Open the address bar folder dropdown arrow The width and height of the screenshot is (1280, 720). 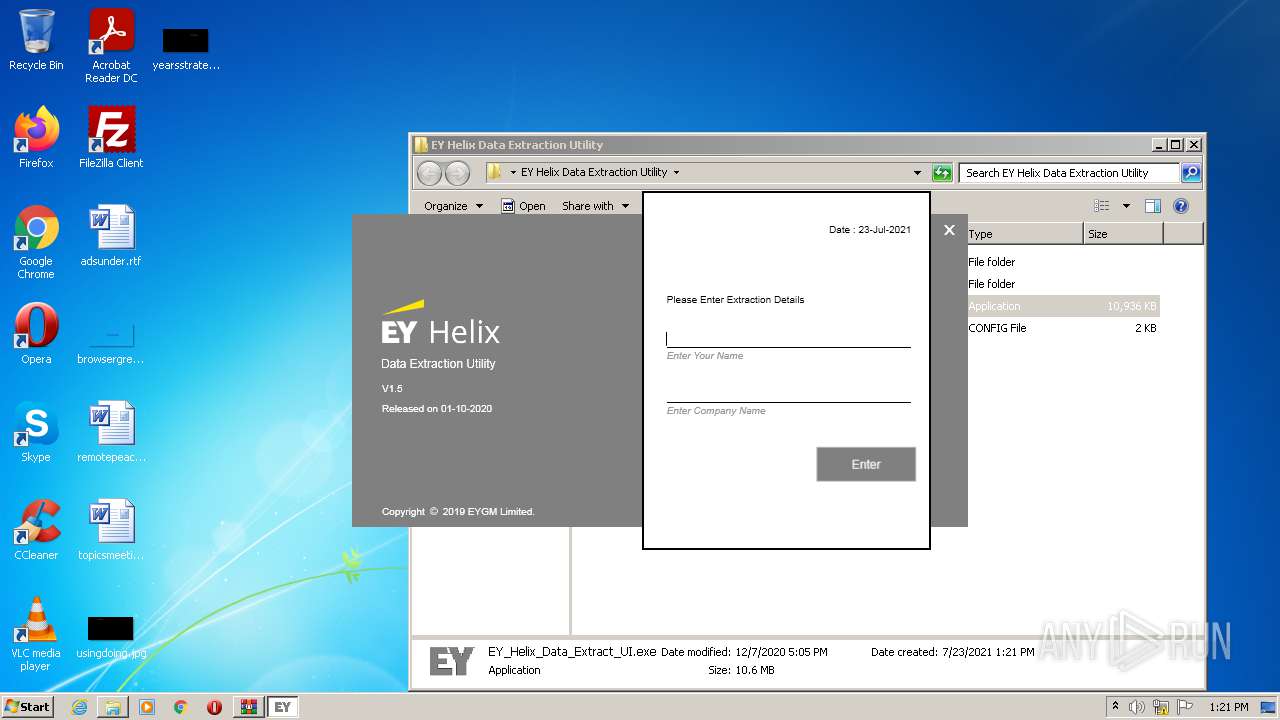[514, 172]
